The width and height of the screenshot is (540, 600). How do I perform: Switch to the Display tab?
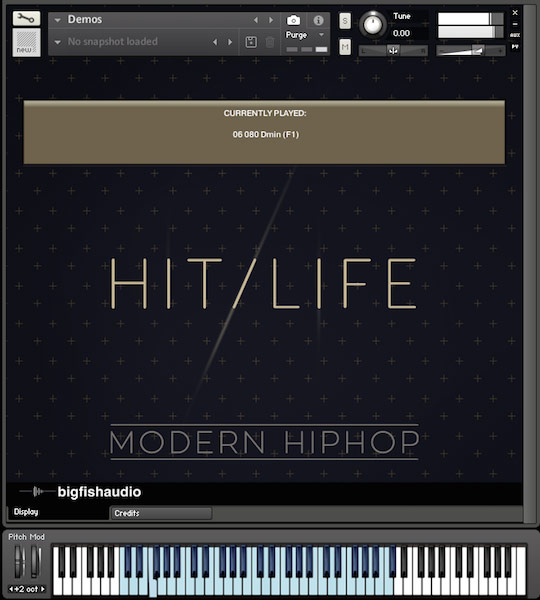[x=58, y=512]
